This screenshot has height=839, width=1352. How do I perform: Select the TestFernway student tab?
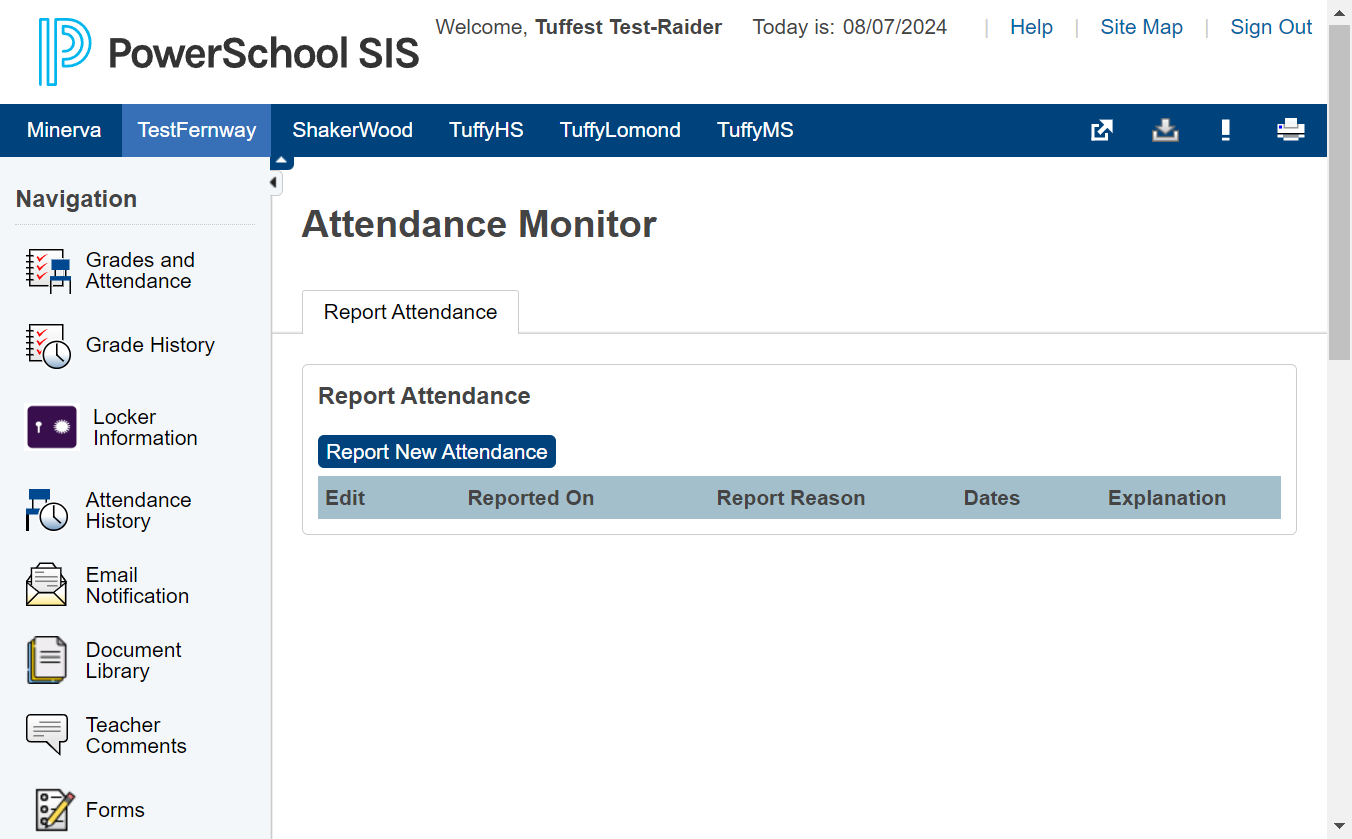pyautogui.click(x=197, y=130)
